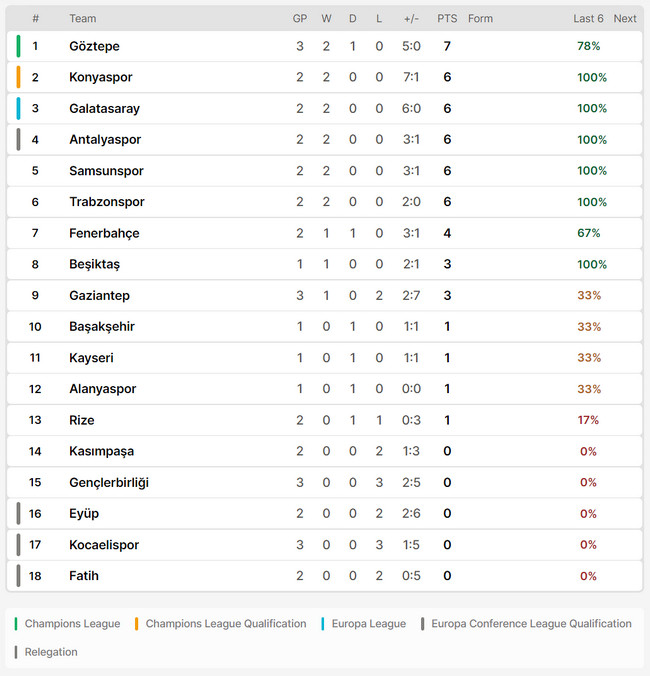Screen dimensions: 650x676
Task: Click the Form column header
Action: coord(480,19)
